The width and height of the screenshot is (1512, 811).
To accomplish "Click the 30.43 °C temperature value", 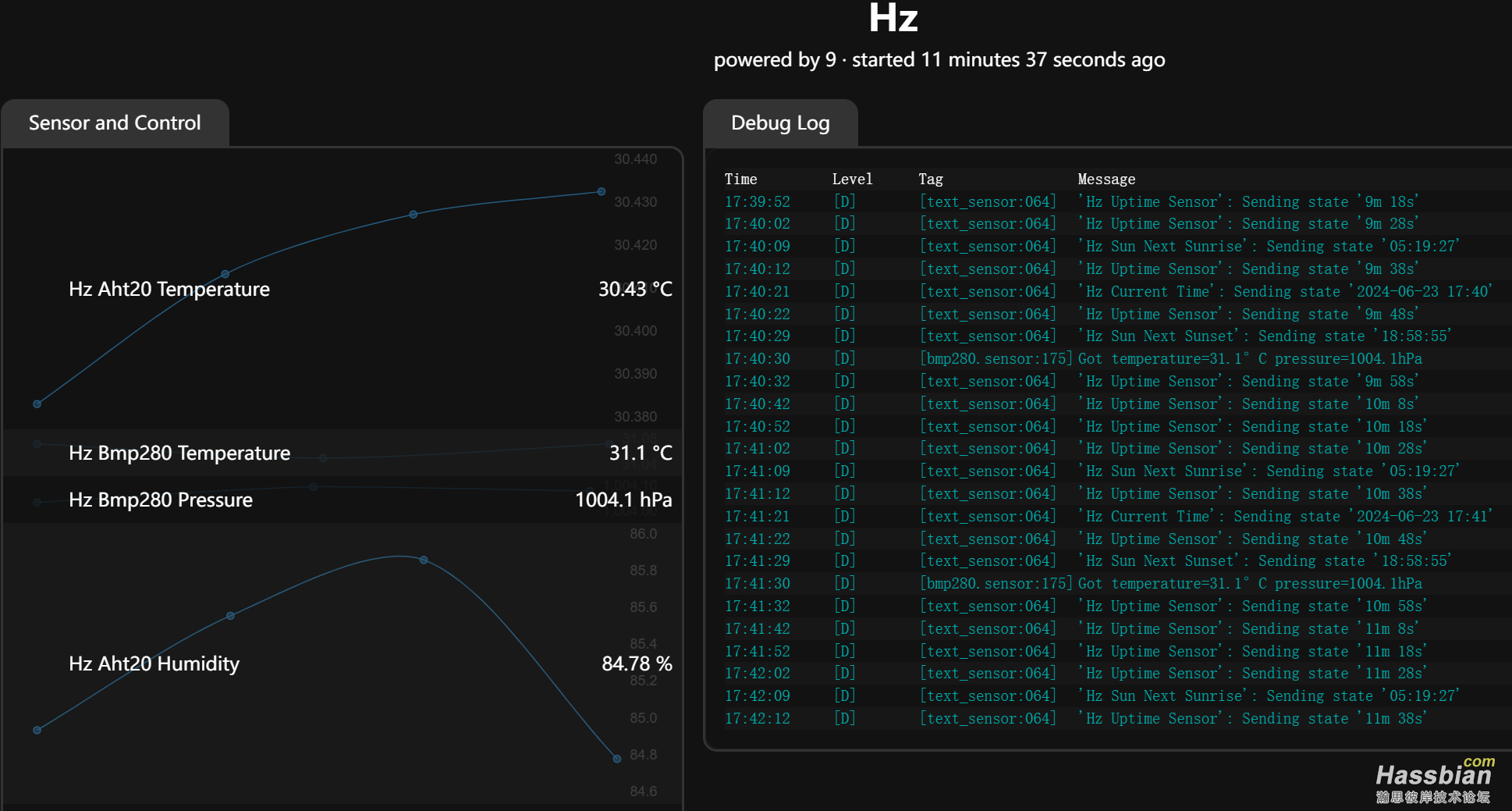I will coord(635,289).
